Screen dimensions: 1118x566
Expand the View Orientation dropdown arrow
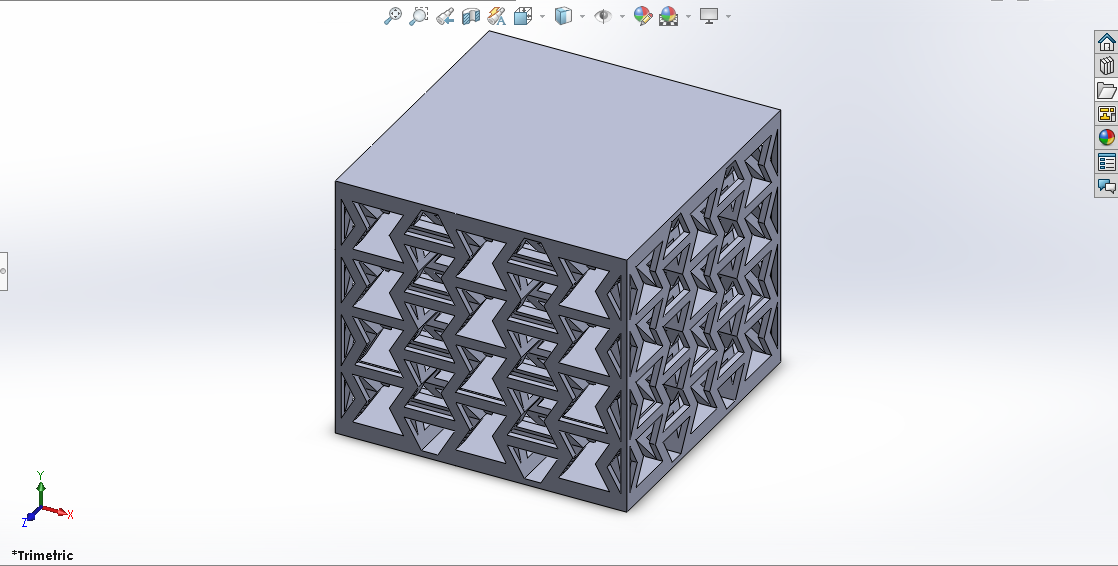point(543,16)
